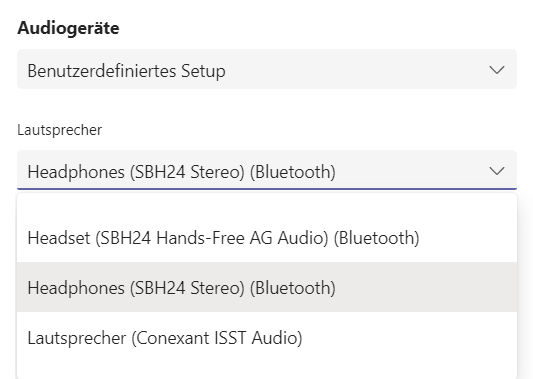Click "SBH24 Stereo" in the highlighted list row

[187, 288]
